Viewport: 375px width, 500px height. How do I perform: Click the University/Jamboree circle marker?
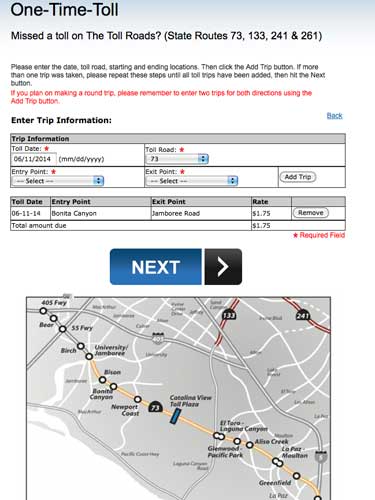coord(89,356)
